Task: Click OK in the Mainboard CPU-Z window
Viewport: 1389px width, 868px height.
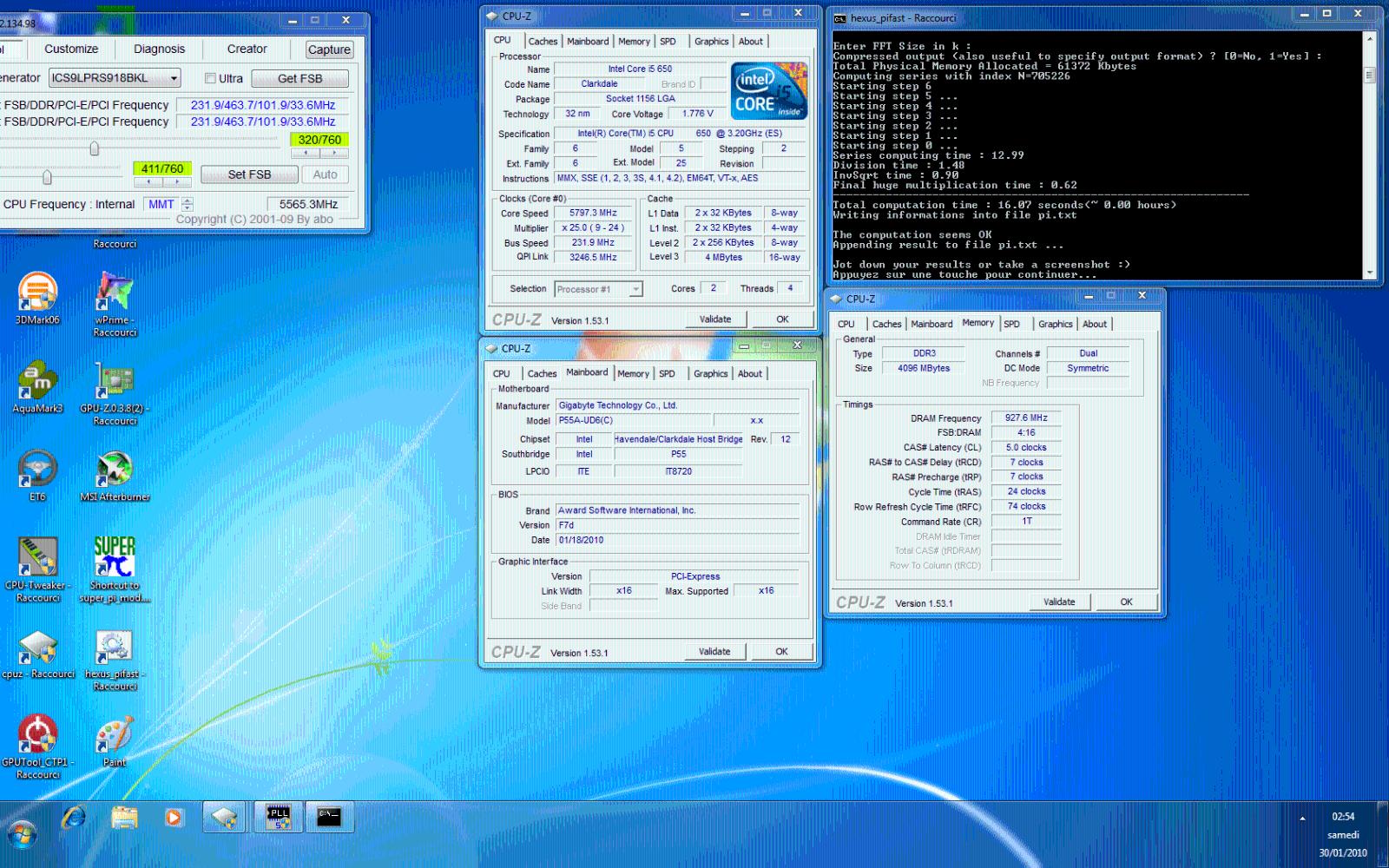Action: pos(781,652)
